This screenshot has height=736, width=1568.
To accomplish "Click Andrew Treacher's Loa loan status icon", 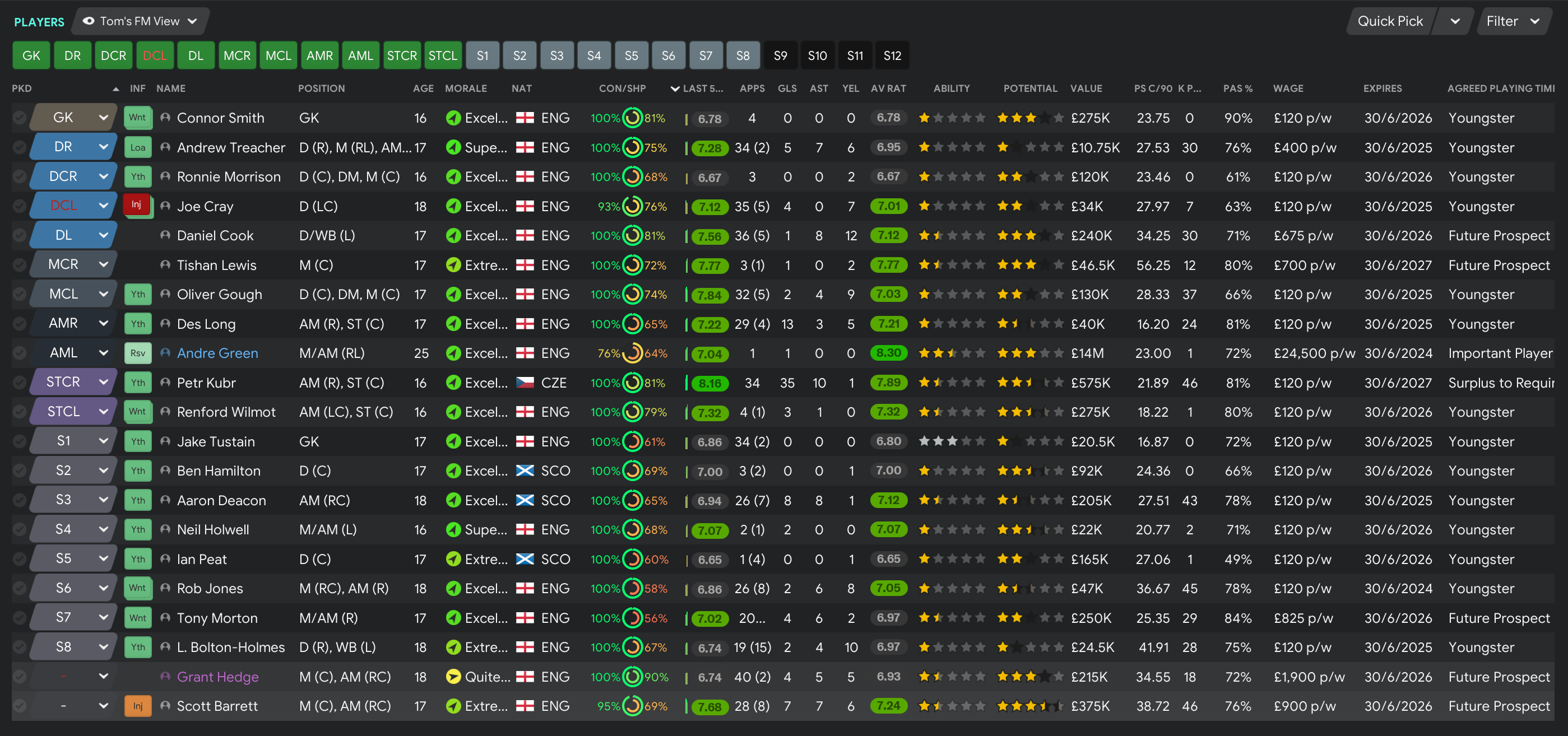I will click(137, 147).
